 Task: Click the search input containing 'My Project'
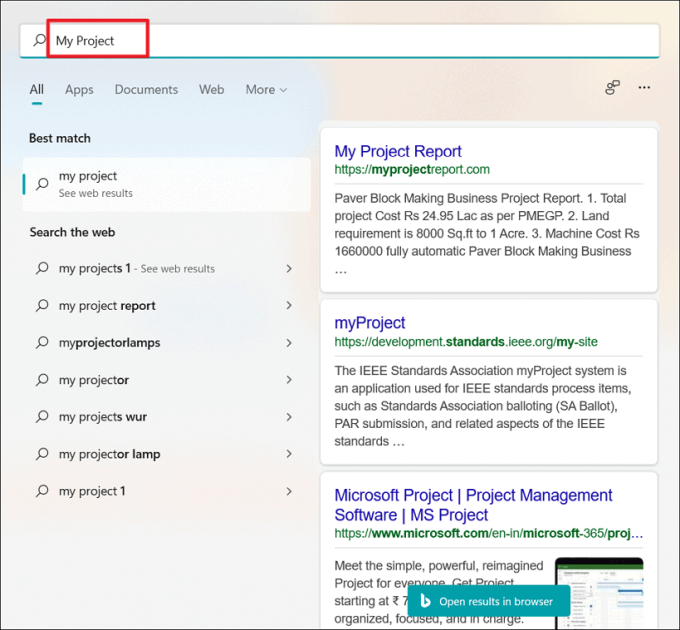340,40
